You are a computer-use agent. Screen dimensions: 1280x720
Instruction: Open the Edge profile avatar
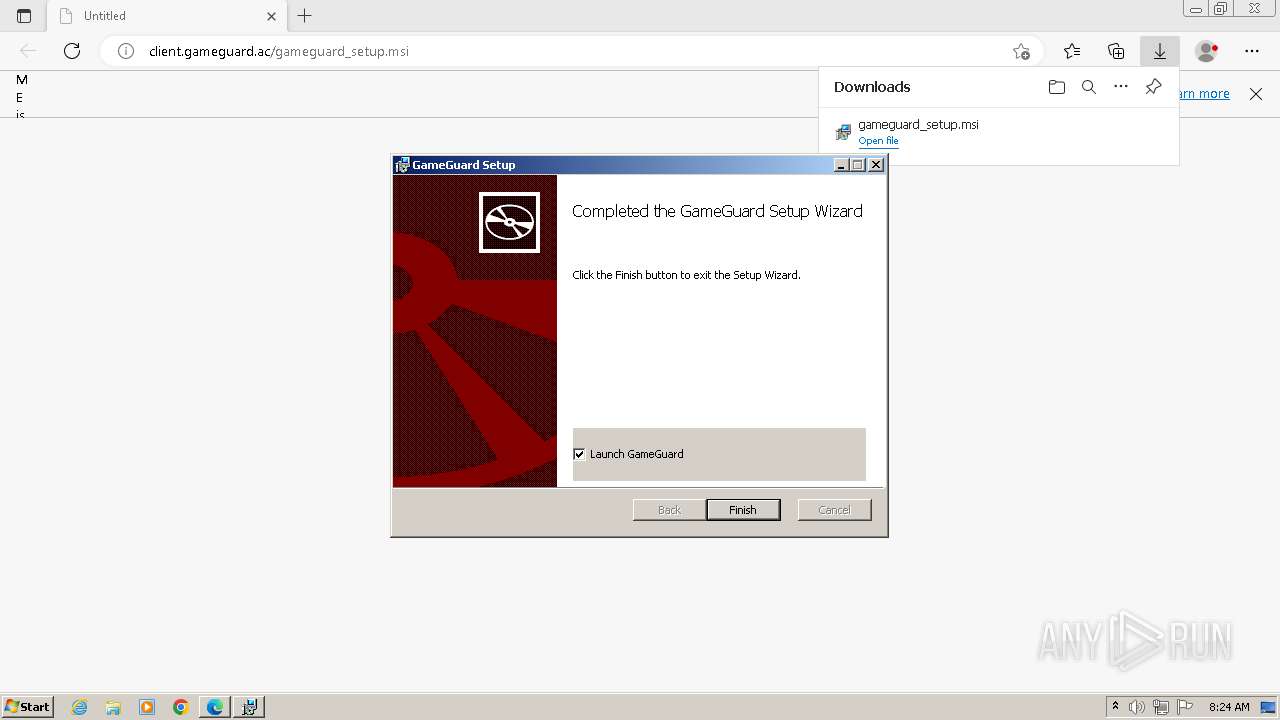[x=1207, y=51]
